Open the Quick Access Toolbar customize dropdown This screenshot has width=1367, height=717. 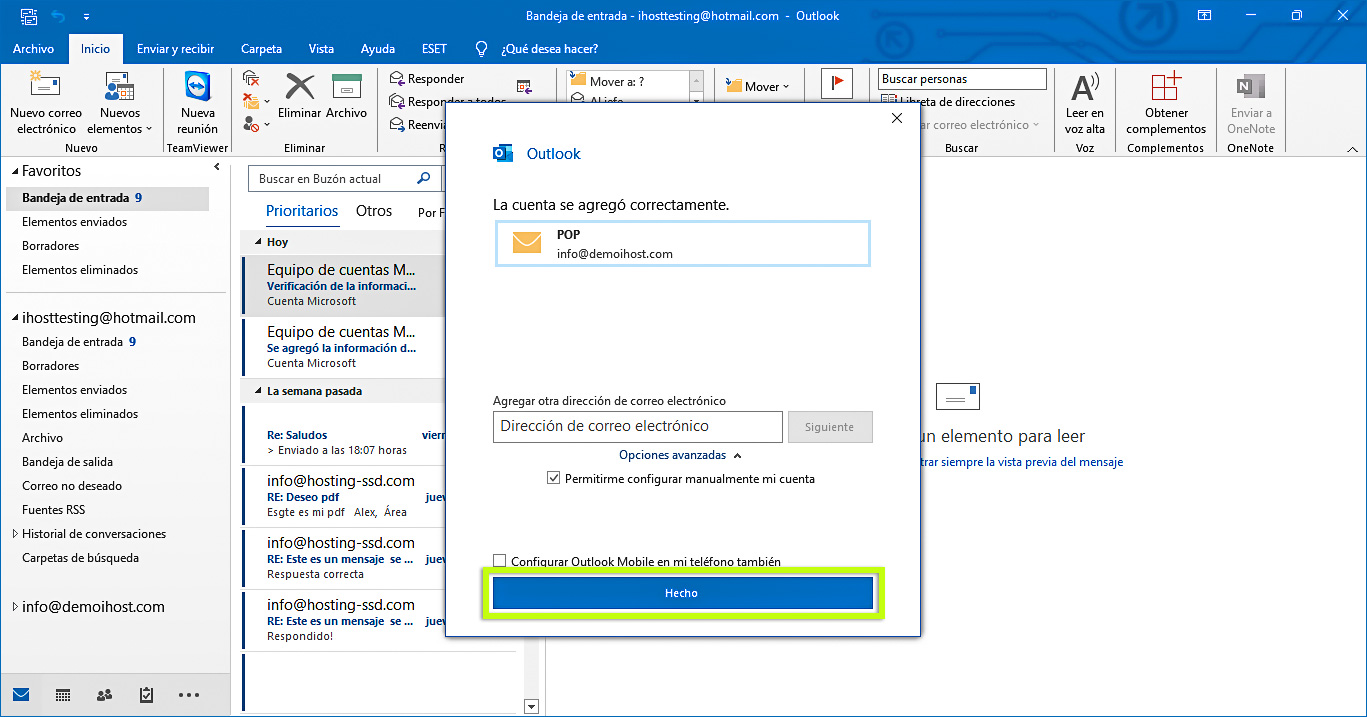[86, 17]
